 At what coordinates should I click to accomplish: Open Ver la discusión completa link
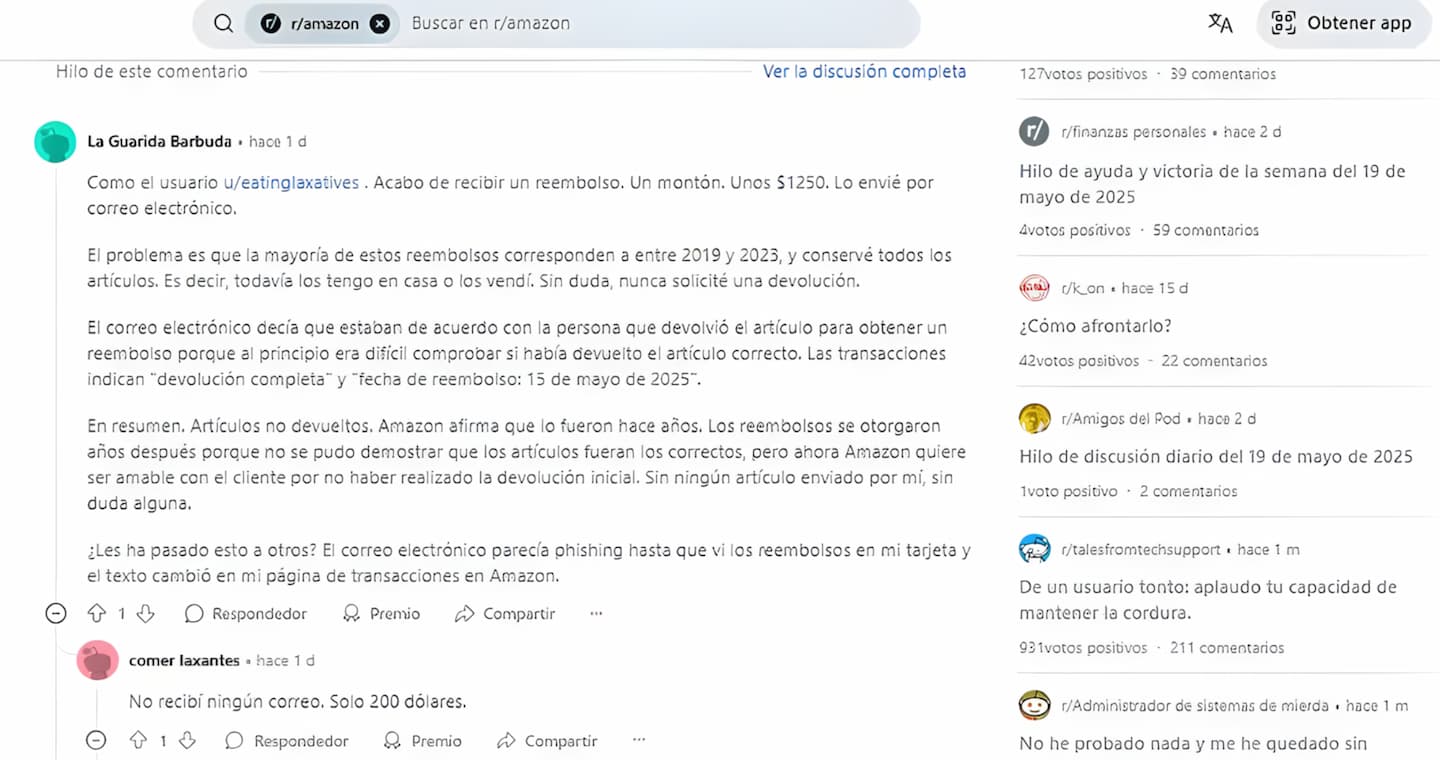click(x=864, y=72)
